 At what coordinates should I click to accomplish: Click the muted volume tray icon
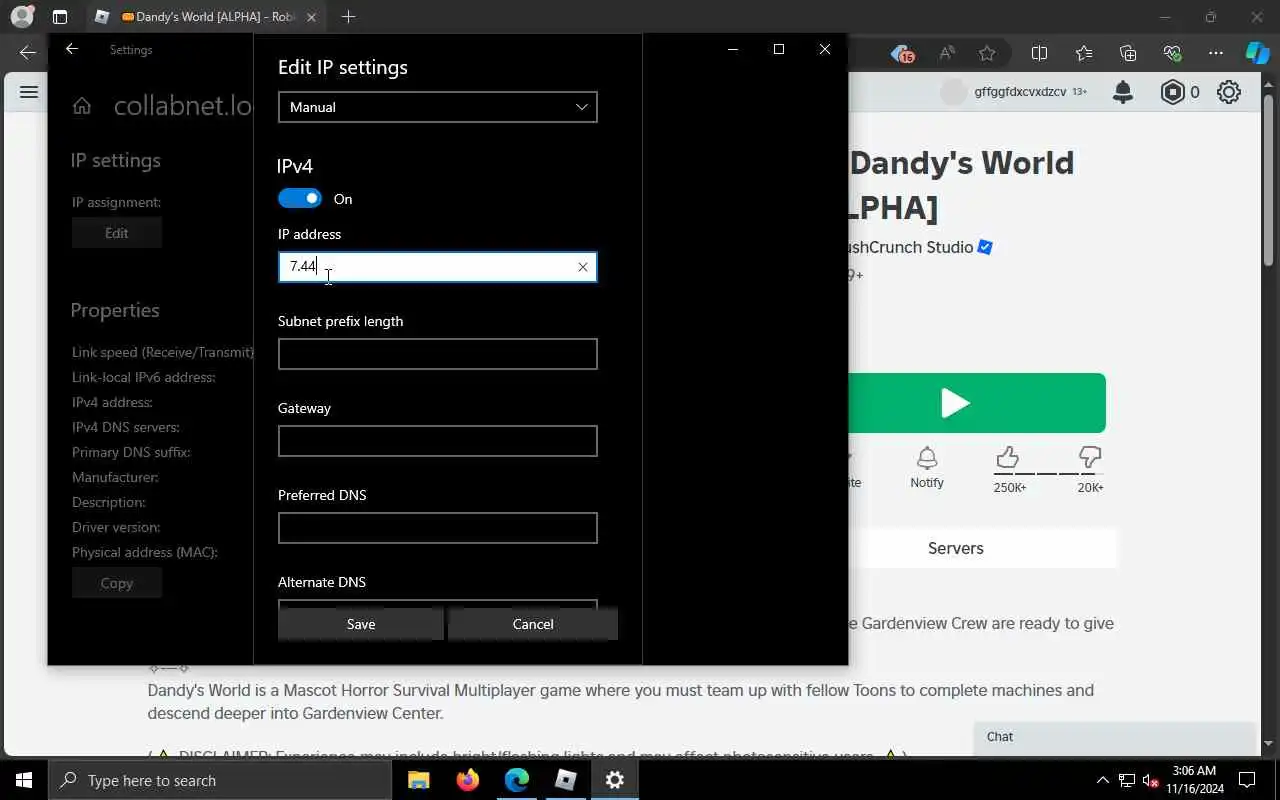coord(1151,780)
